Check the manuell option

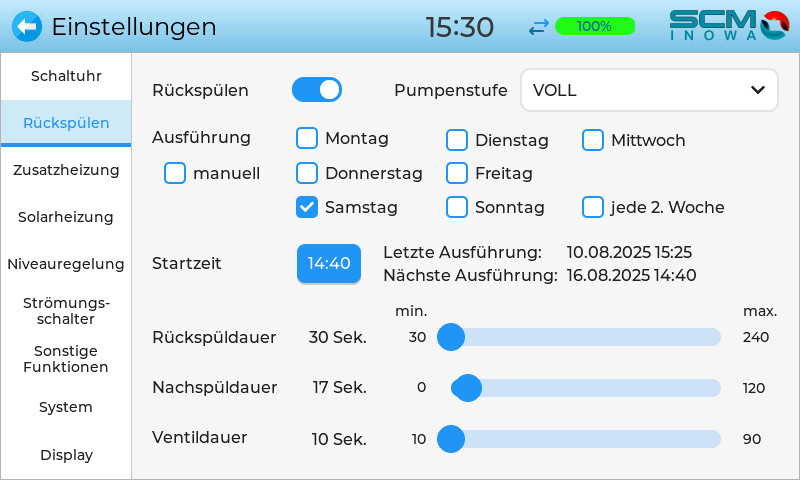click(x=175, y=173)
